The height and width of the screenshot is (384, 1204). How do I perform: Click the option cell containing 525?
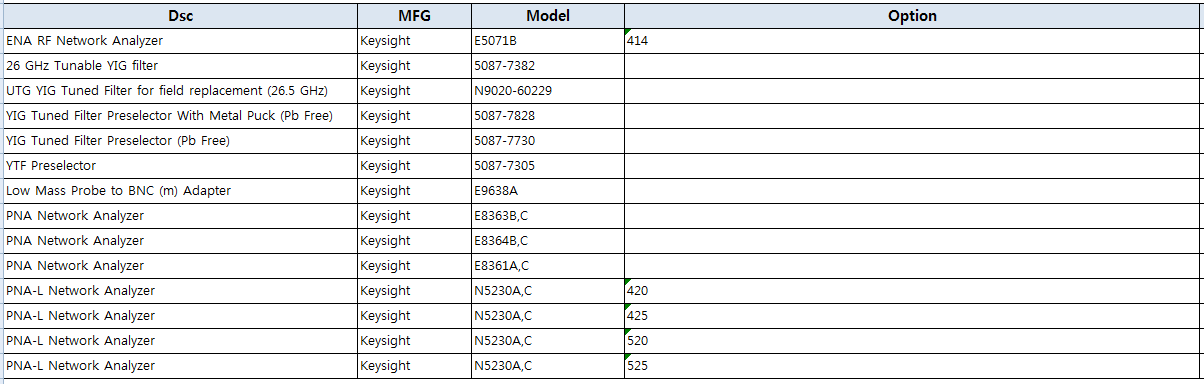[912, 366]
